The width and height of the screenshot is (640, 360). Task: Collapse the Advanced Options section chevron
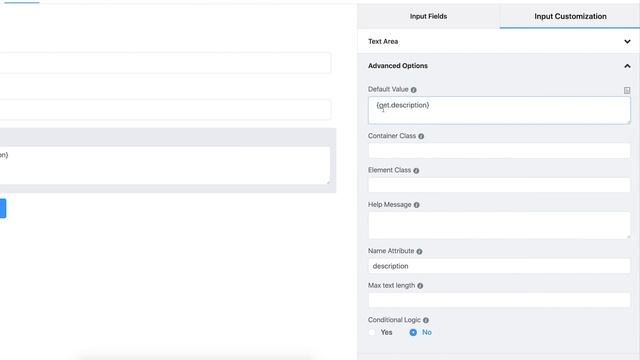627,66
